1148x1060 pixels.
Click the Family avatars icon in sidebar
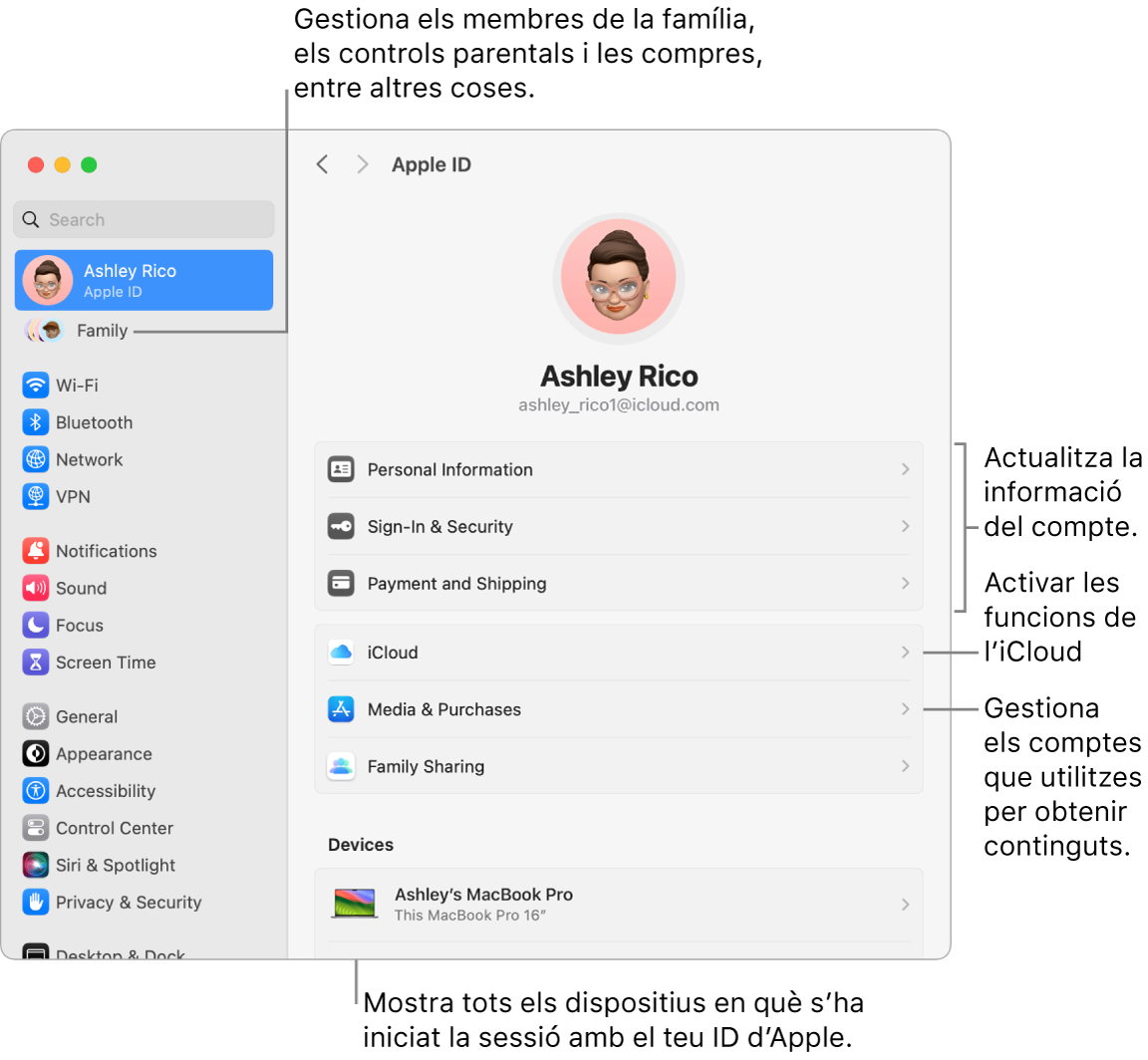pyautogui.click(x=44, y=331)
